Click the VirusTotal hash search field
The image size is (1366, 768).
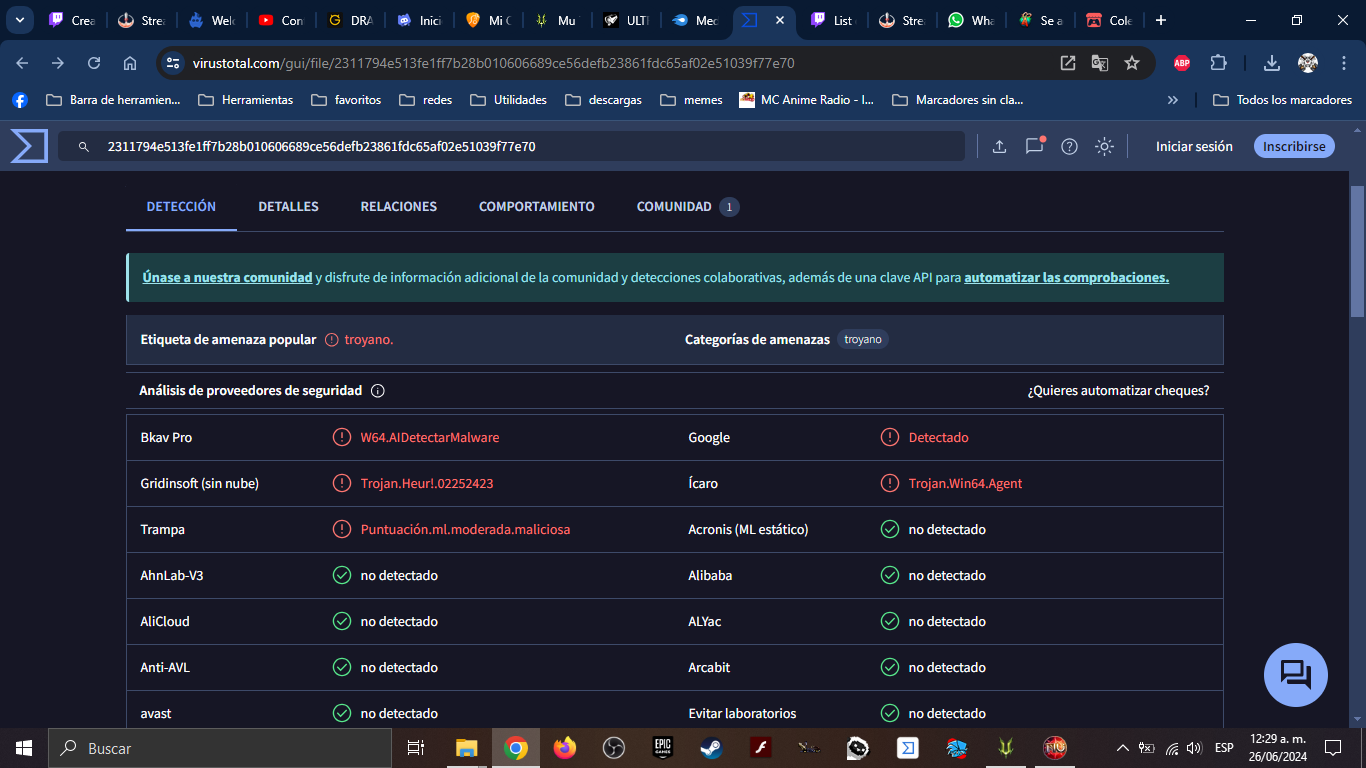coord(511,146)
